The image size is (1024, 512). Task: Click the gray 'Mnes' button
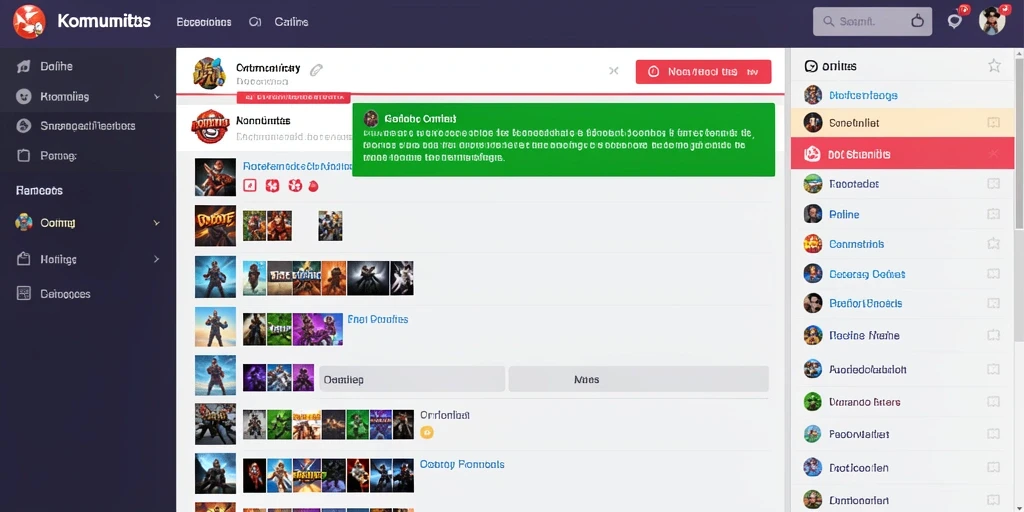(x=639, y=379)
